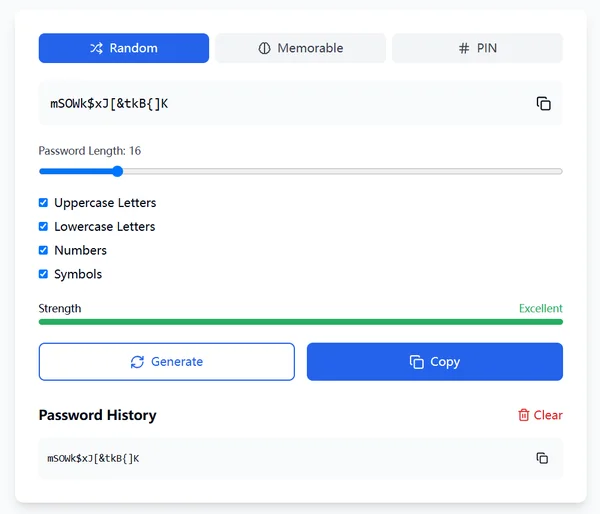
Task: Copy the history entry using its copy icon
Action: pyautogui.click(x=542, y=458)
